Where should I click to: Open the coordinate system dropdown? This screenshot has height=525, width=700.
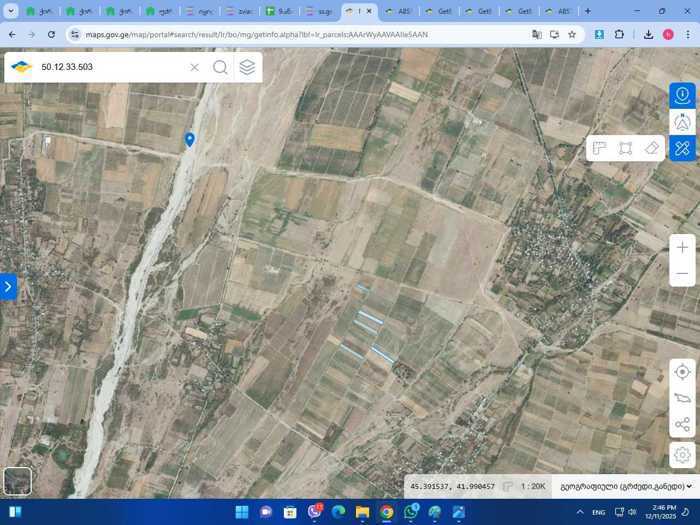622,486
